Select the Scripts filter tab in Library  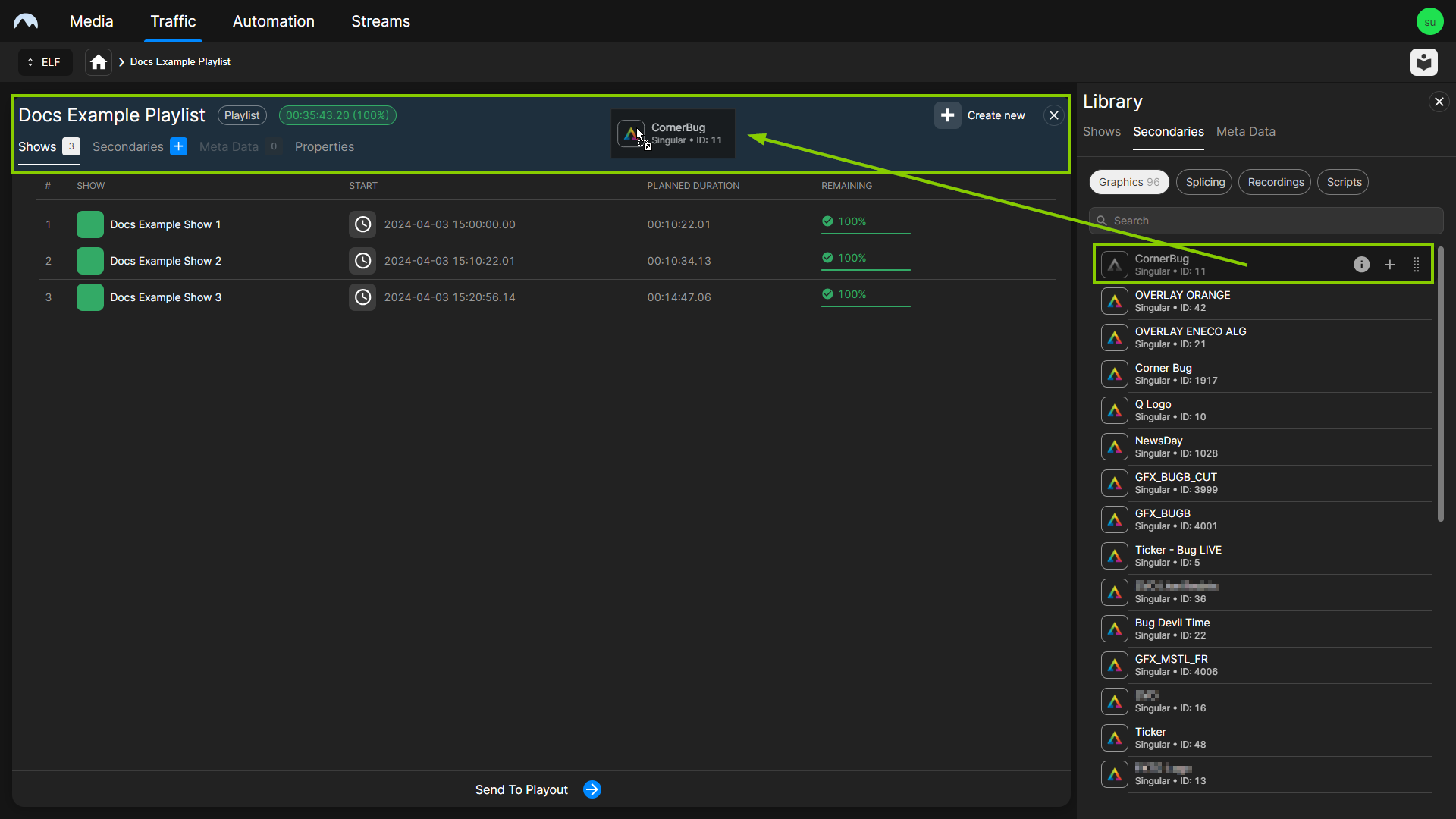1345,182
